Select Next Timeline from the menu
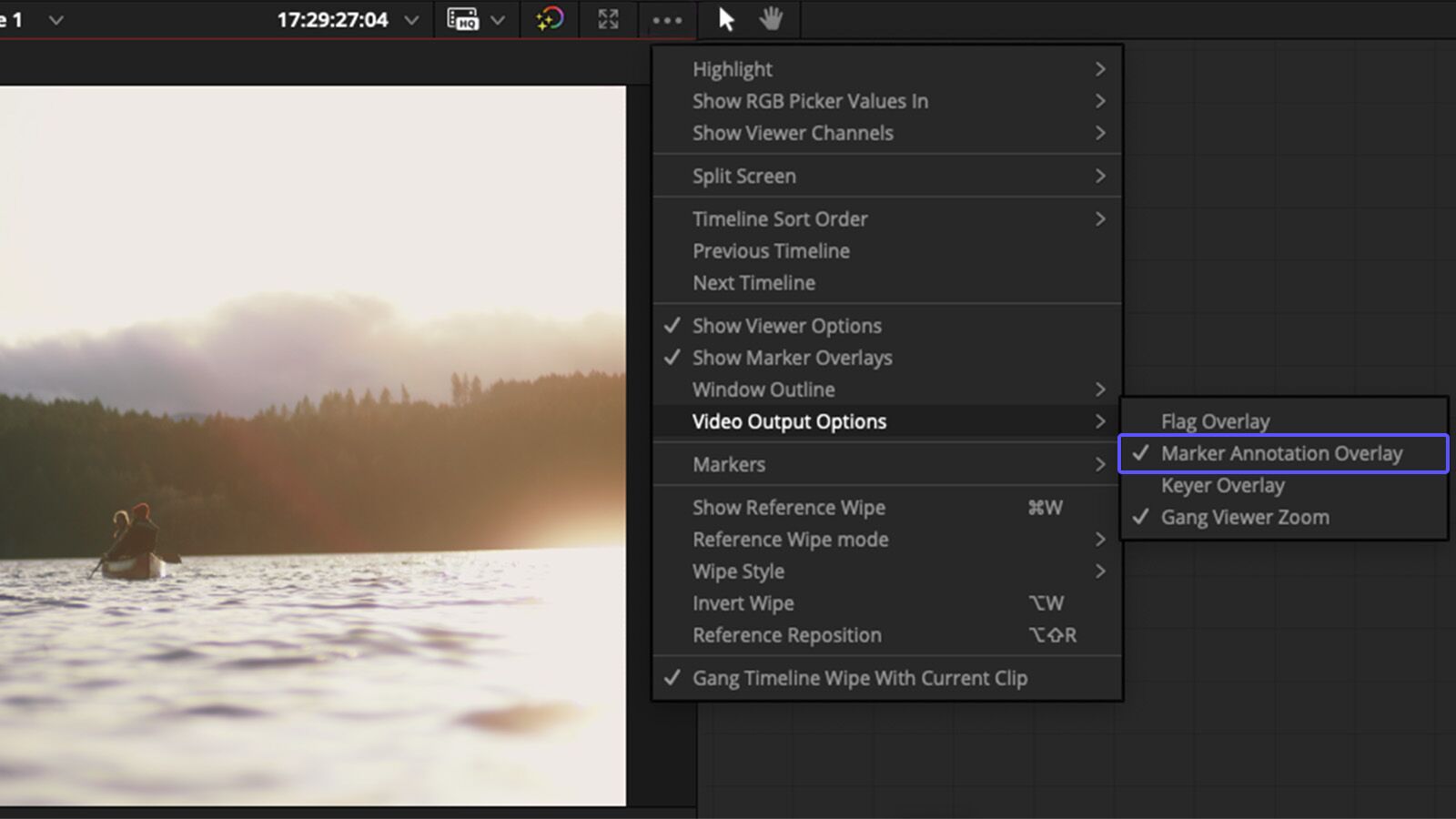1456x819 pixels. [x=753, y=283]
